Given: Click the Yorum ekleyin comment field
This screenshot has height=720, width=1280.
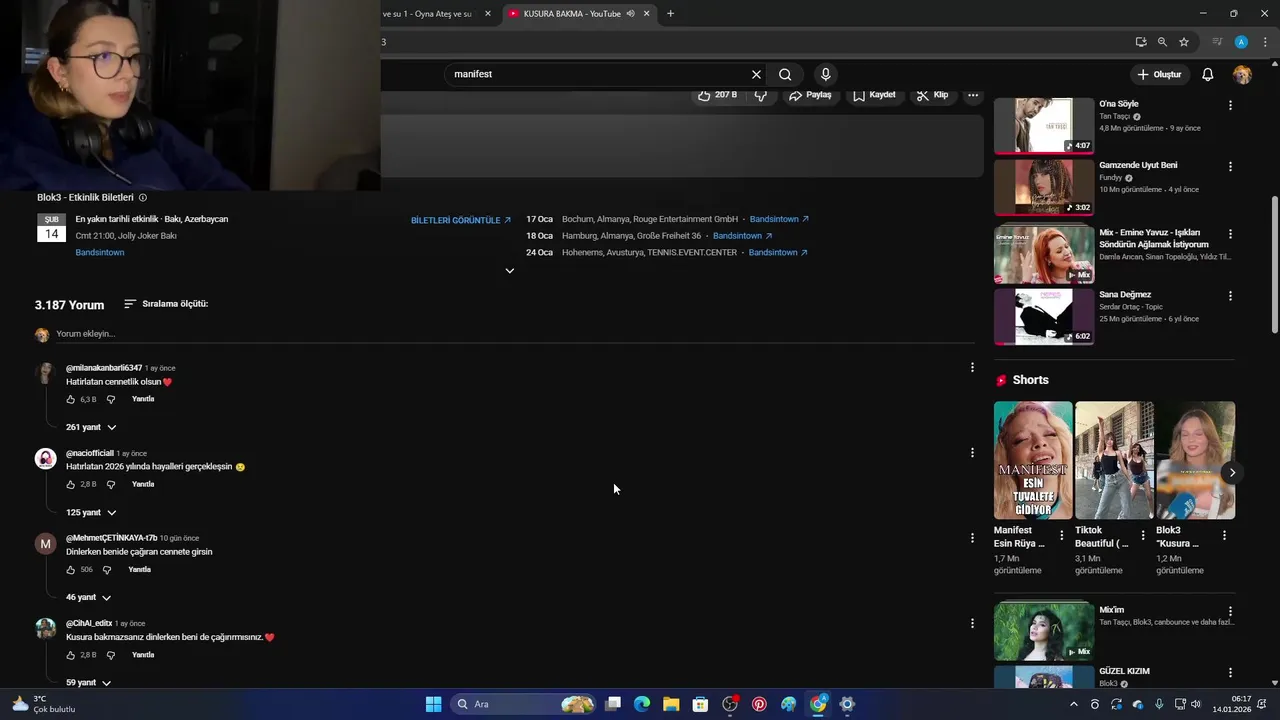Looking at the screenshot, I should click(515, 334).
